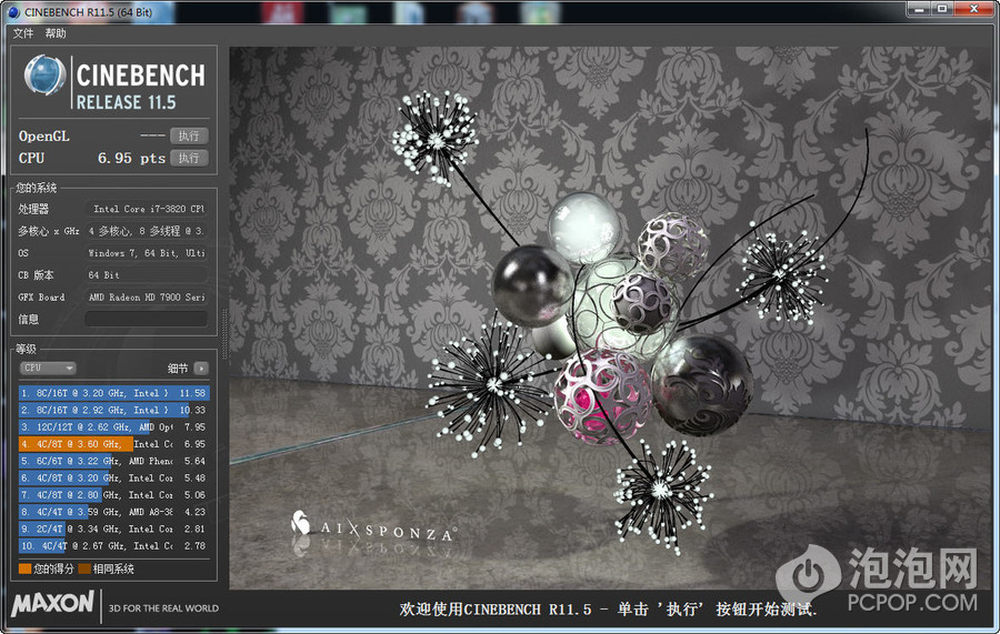1000x634 pixels.
Task: Click the 信息 info input field
Action: (146, 319)
